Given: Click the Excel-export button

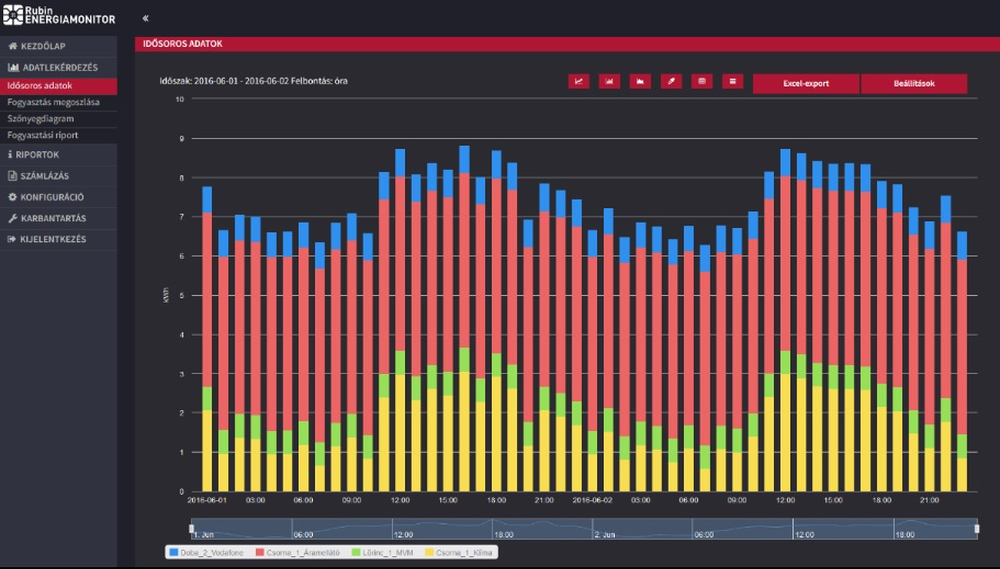Looking at the screenshot, I should (x=806, y=84).
